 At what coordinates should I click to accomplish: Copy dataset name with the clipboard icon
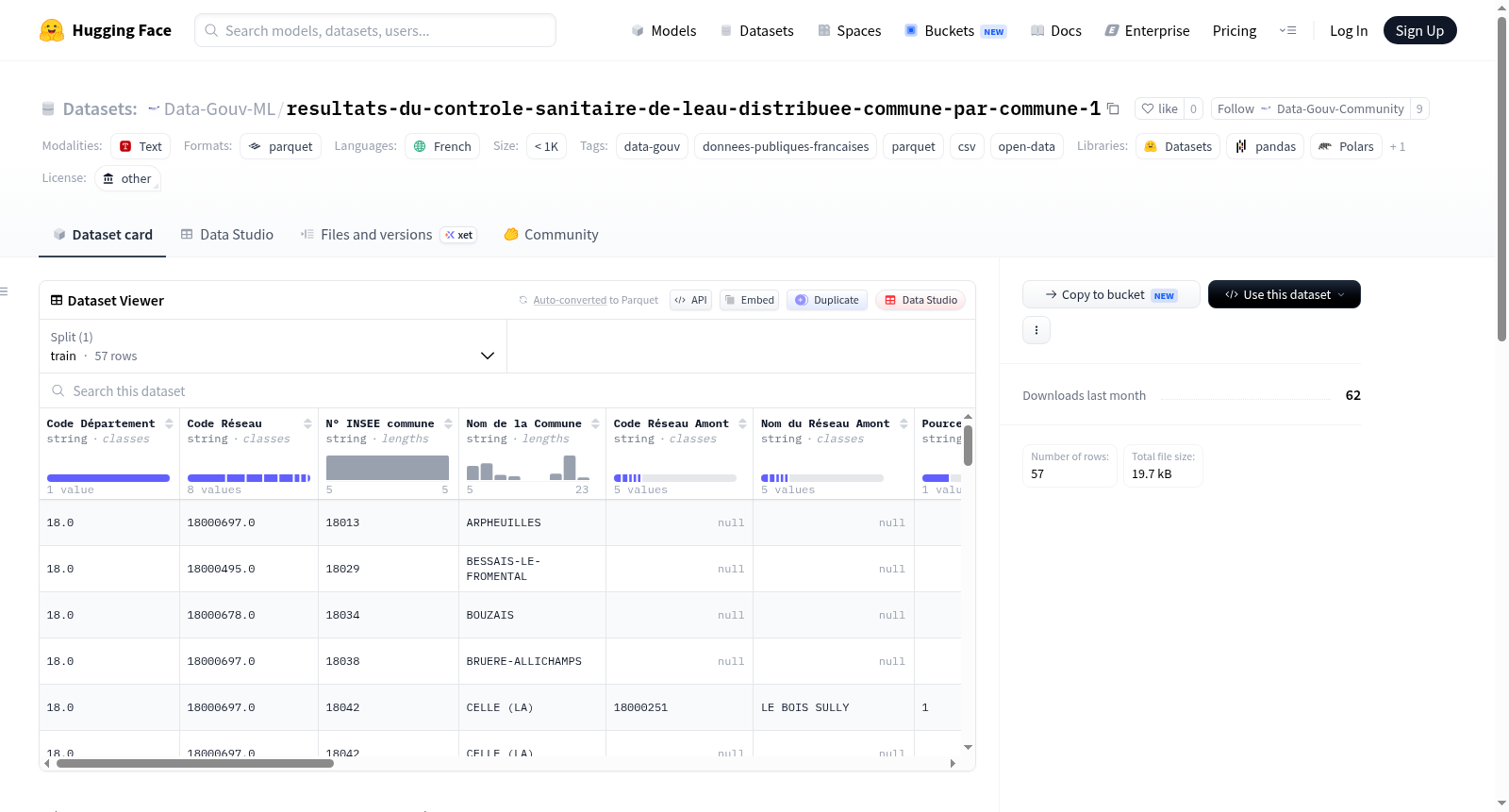(x=1113, y=108)
